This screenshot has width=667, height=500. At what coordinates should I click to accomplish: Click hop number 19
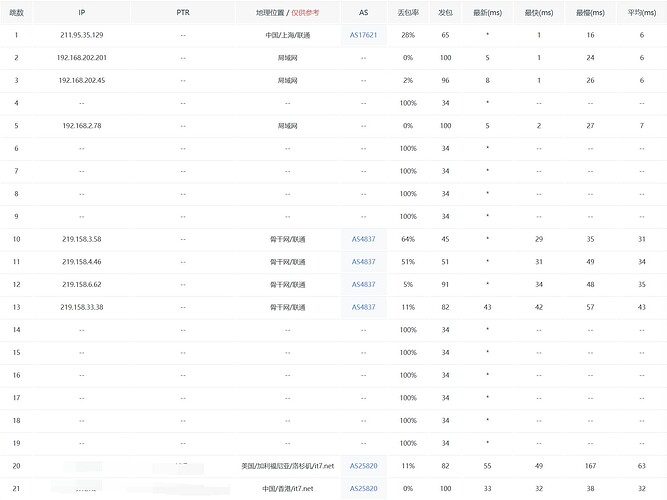click(x=16, y=443)
